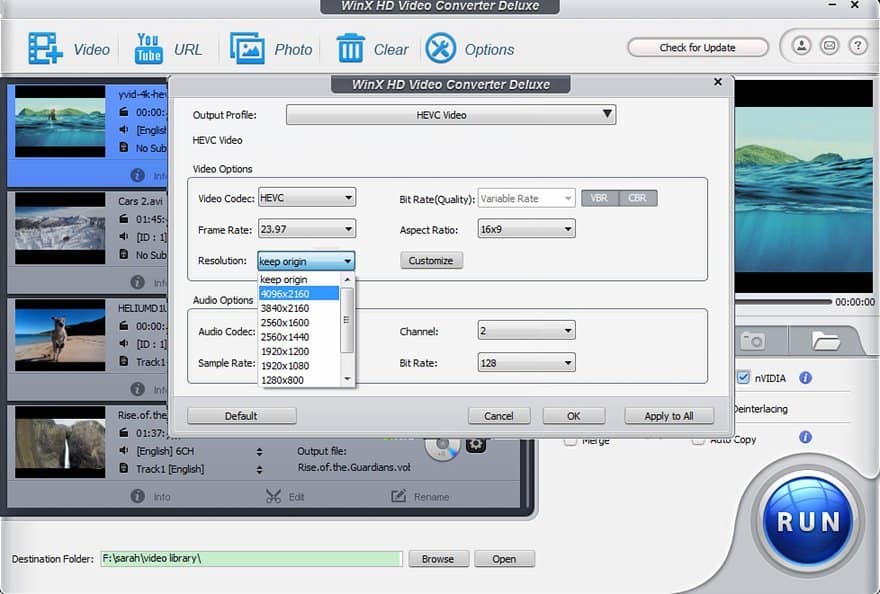Select 1920x1080 in the resolution list
The width and height of the screenshot is (880, 594).
[x=285, y=366]
